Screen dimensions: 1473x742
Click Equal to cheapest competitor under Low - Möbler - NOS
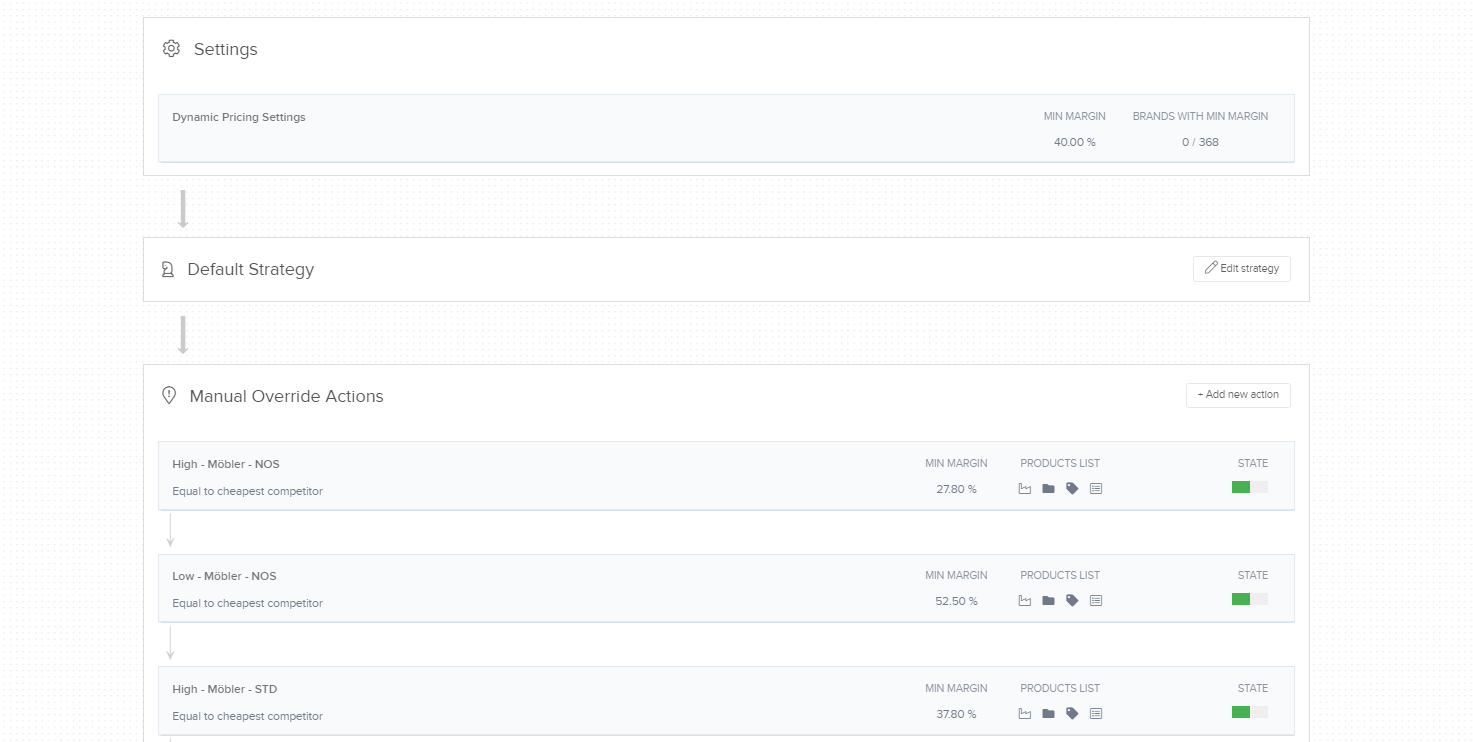[x=247, y=603]
